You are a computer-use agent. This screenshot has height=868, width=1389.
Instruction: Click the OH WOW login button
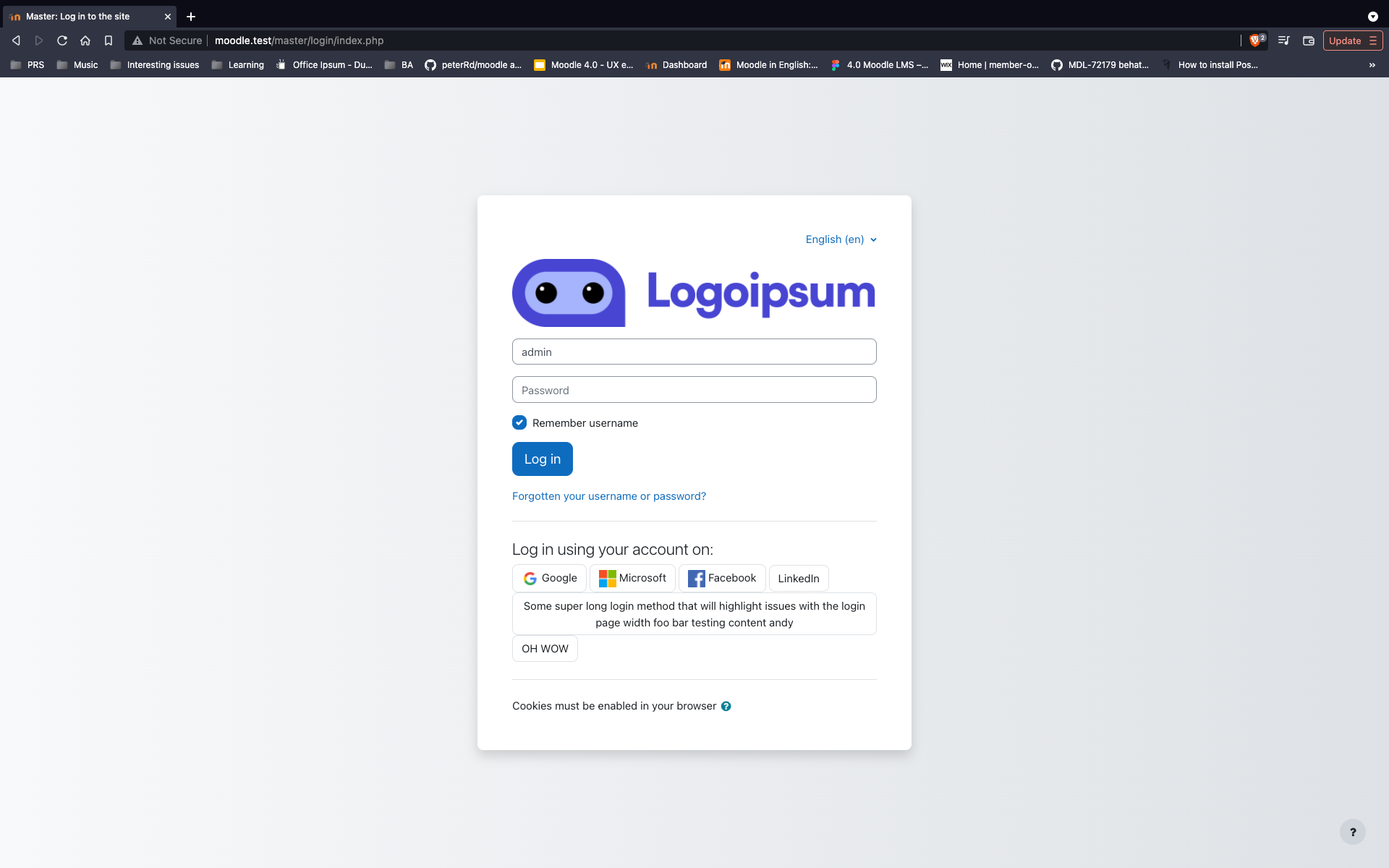(545, 649)
